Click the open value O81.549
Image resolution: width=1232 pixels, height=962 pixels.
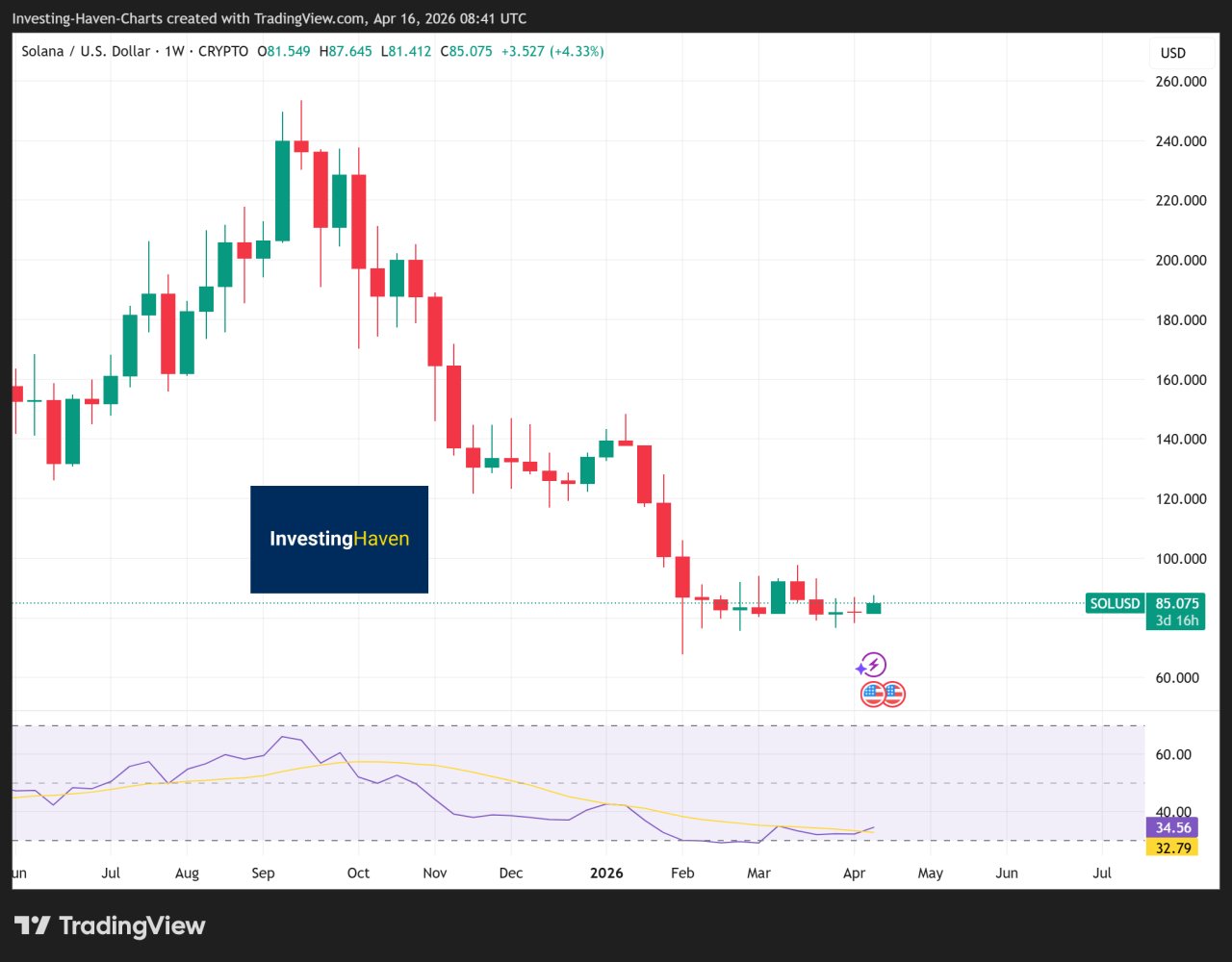click(x=284, y=51)
